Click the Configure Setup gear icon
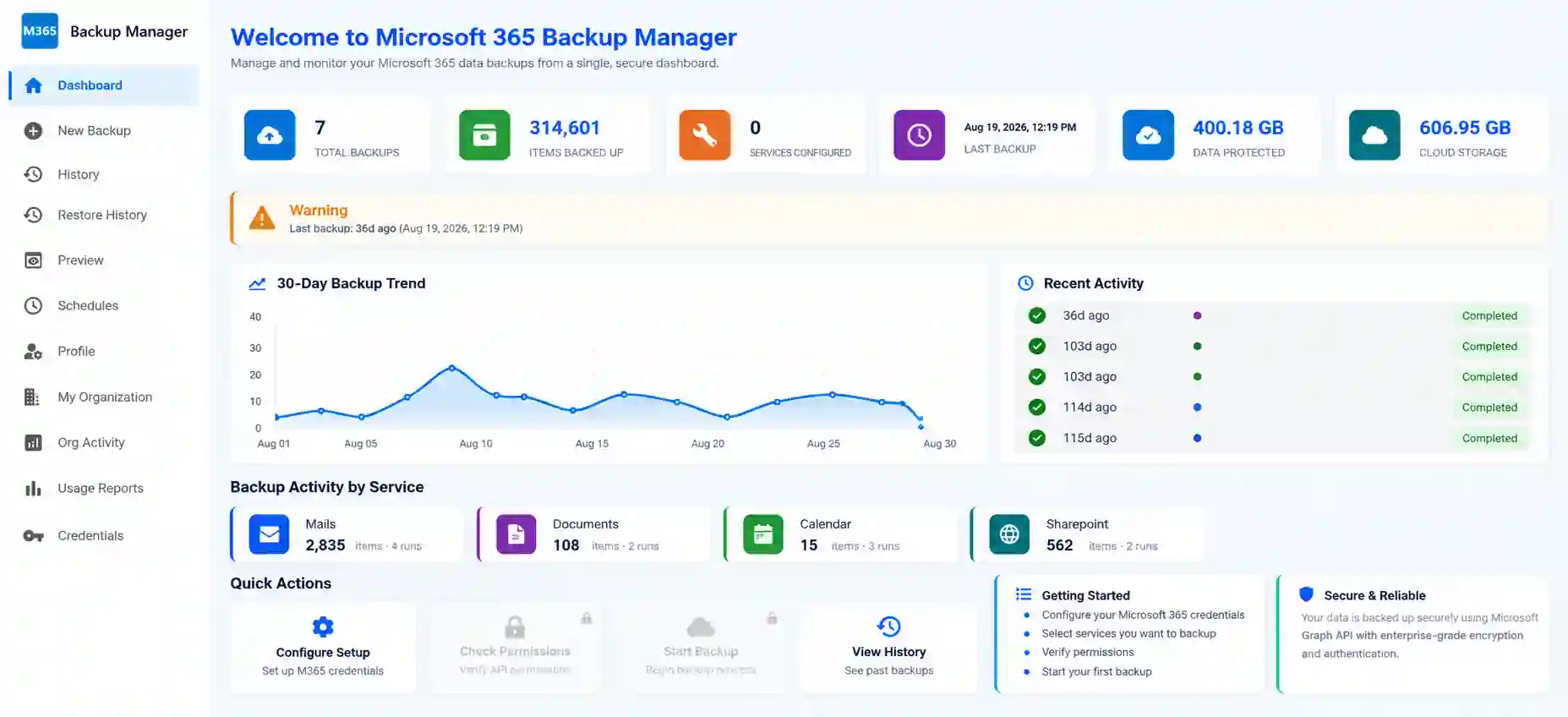The width and height of the screenshot is (1568, 717). [x=323, y=627]
